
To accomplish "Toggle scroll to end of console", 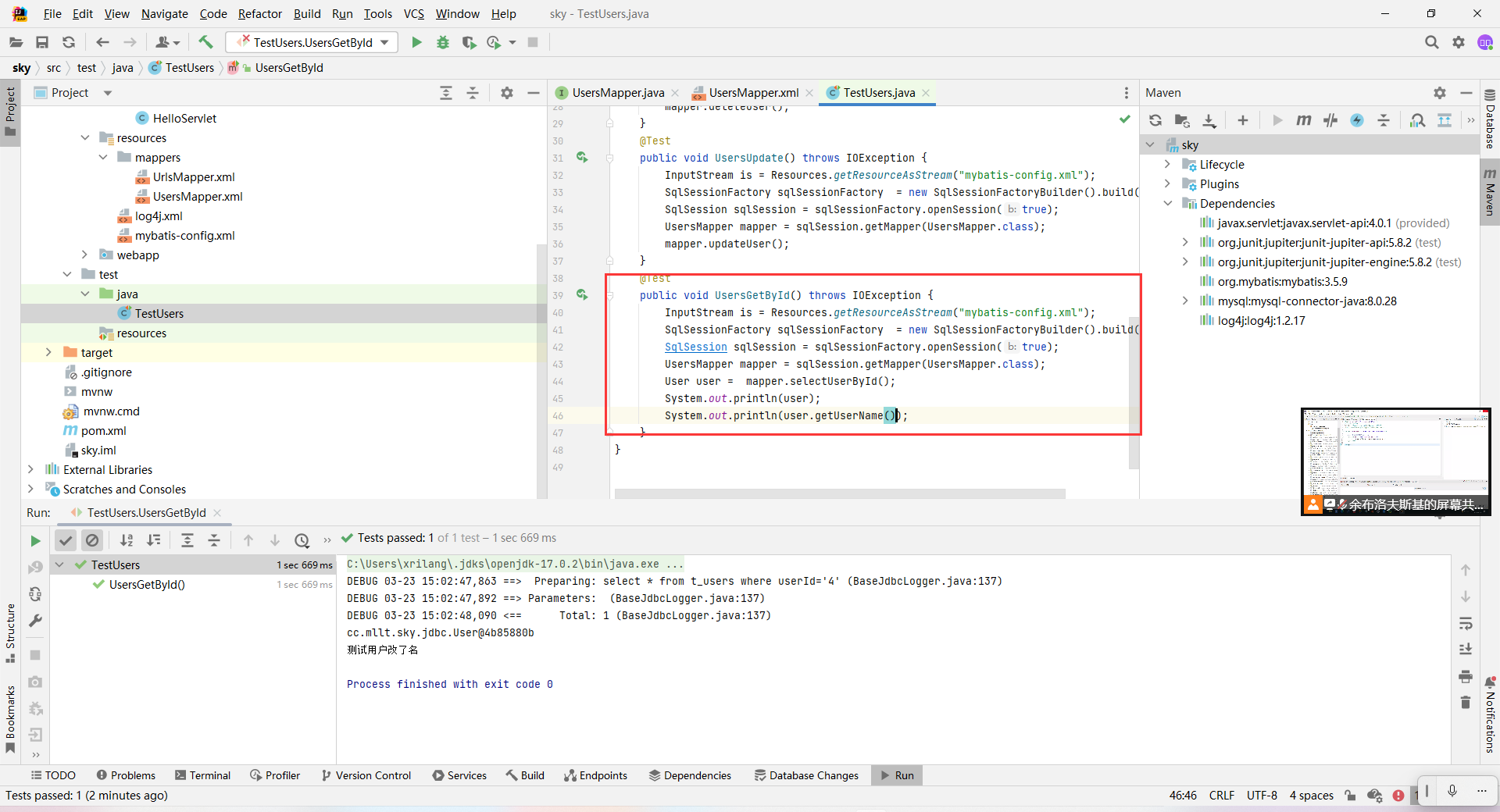I will 1466,650.
